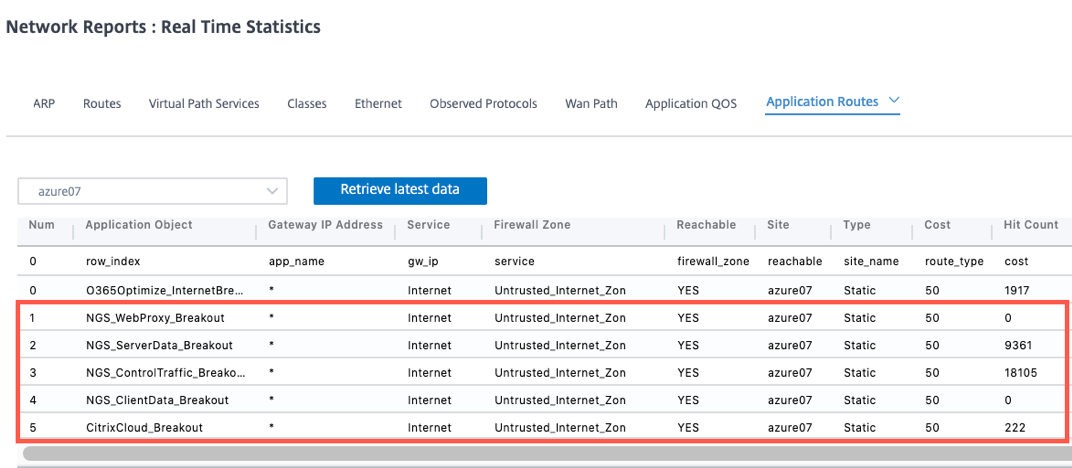Image resolution: width=1072 pixels, height=468 pixels.
Task: Select the Virtual Path Services tab
Action: pos(204,104)
